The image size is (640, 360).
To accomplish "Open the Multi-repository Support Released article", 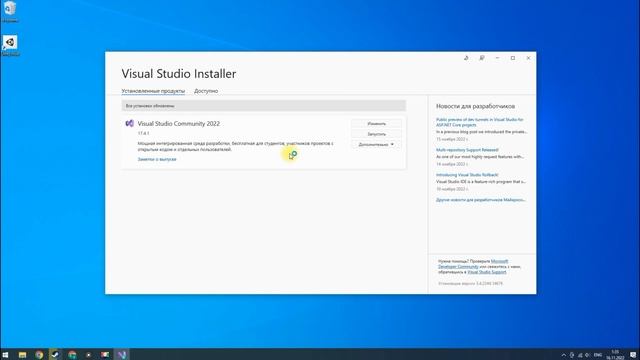I will (x=467, y=150).
